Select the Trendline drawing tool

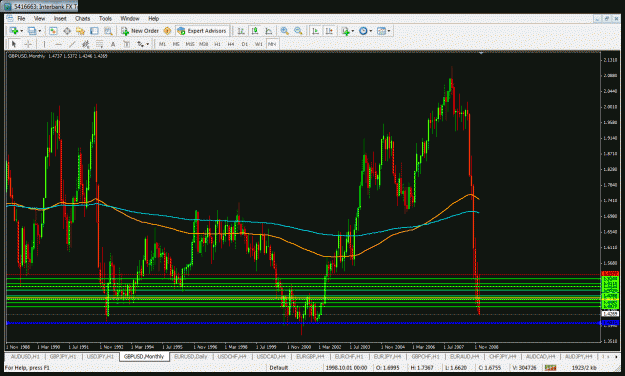click(x=72, y=44)
